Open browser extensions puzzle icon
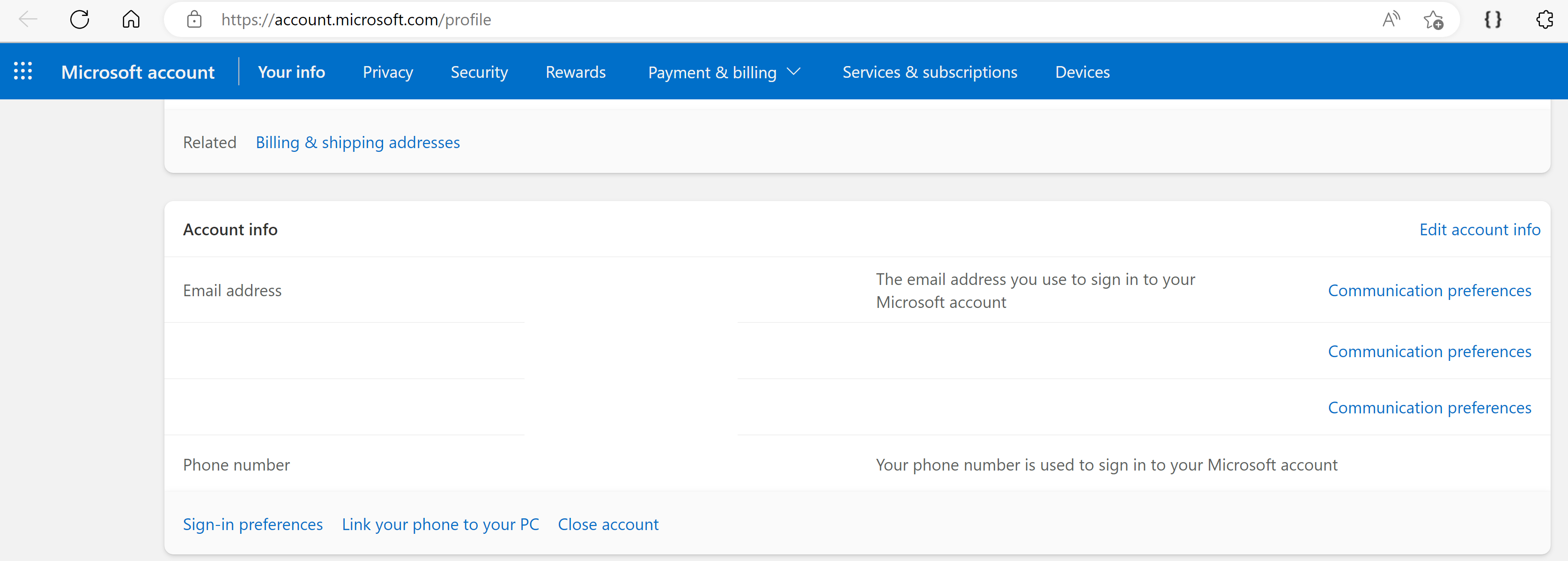Screen dimensions: 1568x561 click(1544, 20)
